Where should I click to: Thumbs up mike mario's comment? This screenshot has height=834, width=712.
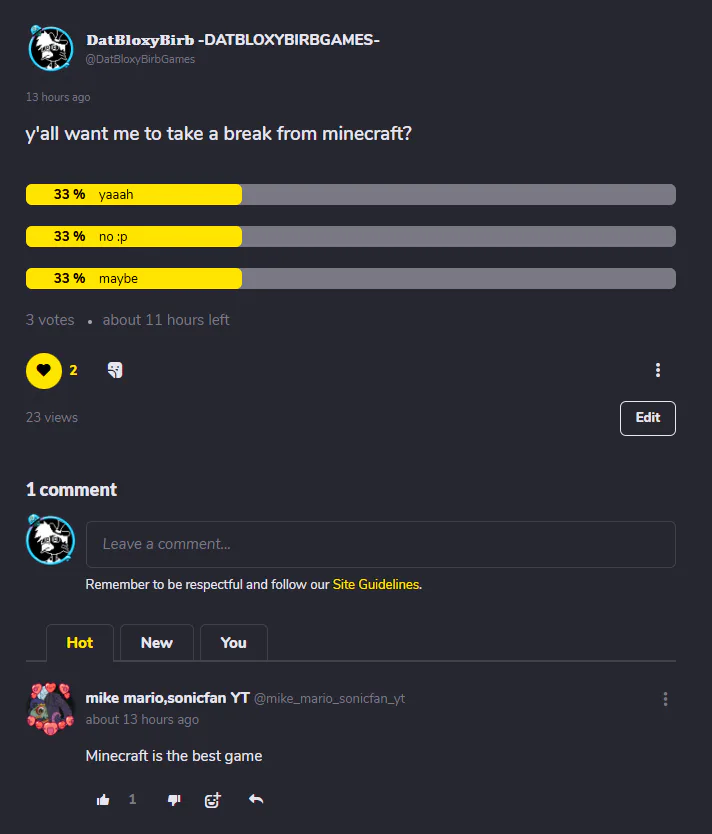[103, 799]
